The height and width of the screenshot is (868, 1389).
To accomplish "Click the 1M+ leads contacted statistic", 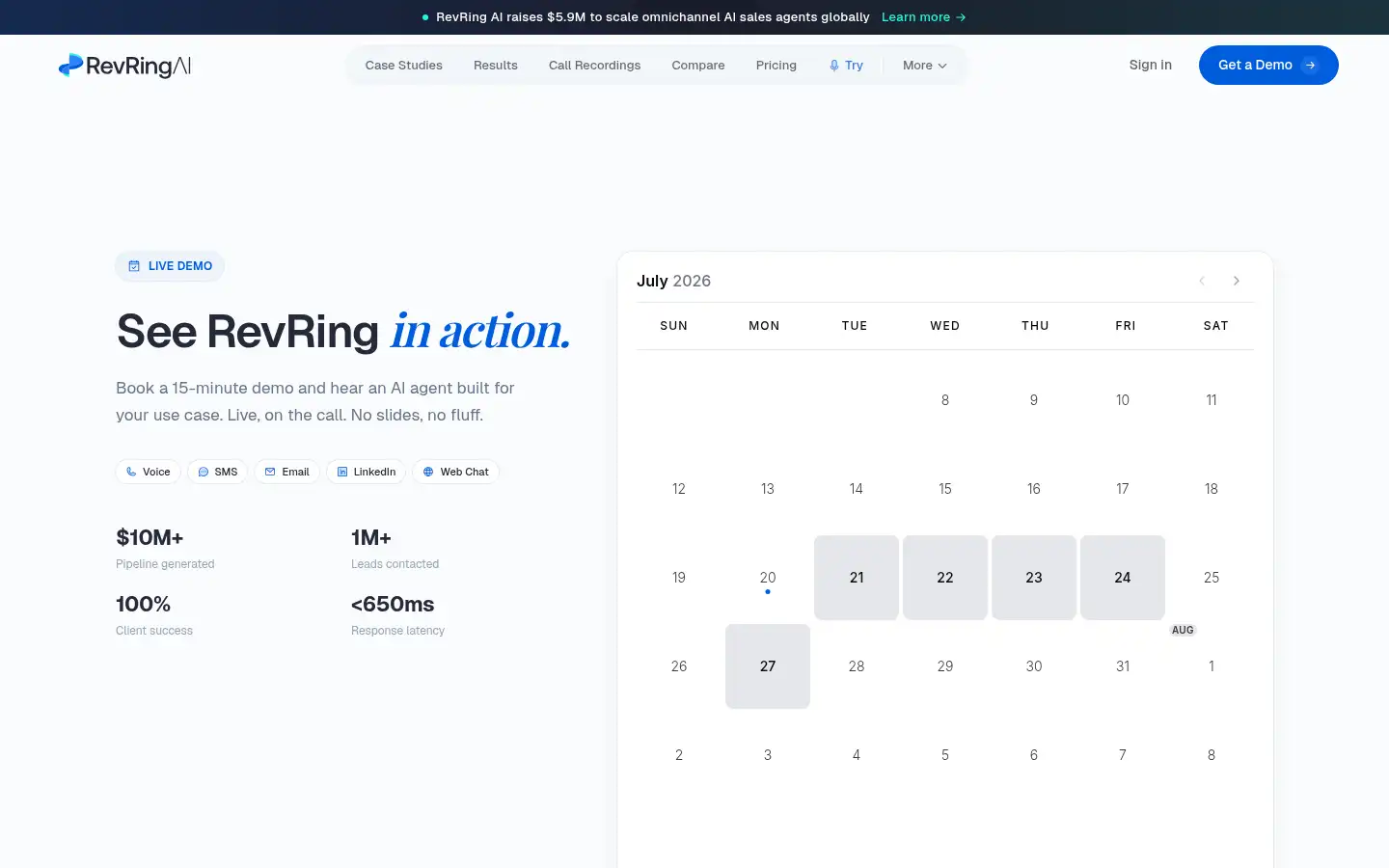I will 395,548.
